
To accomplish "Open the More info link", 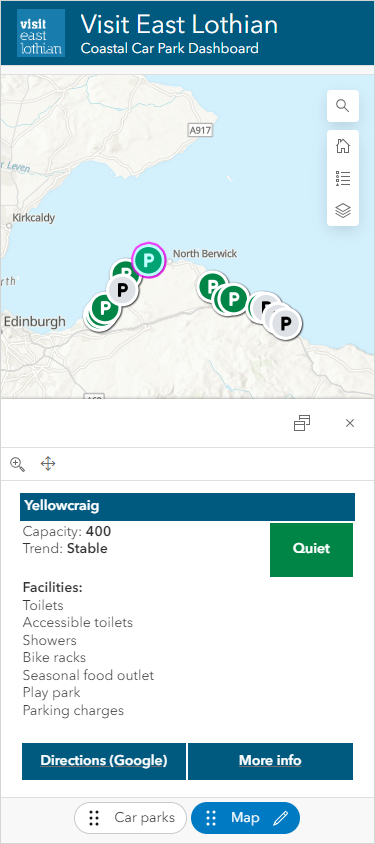I will pyautogui.click(x=270, y=761).
